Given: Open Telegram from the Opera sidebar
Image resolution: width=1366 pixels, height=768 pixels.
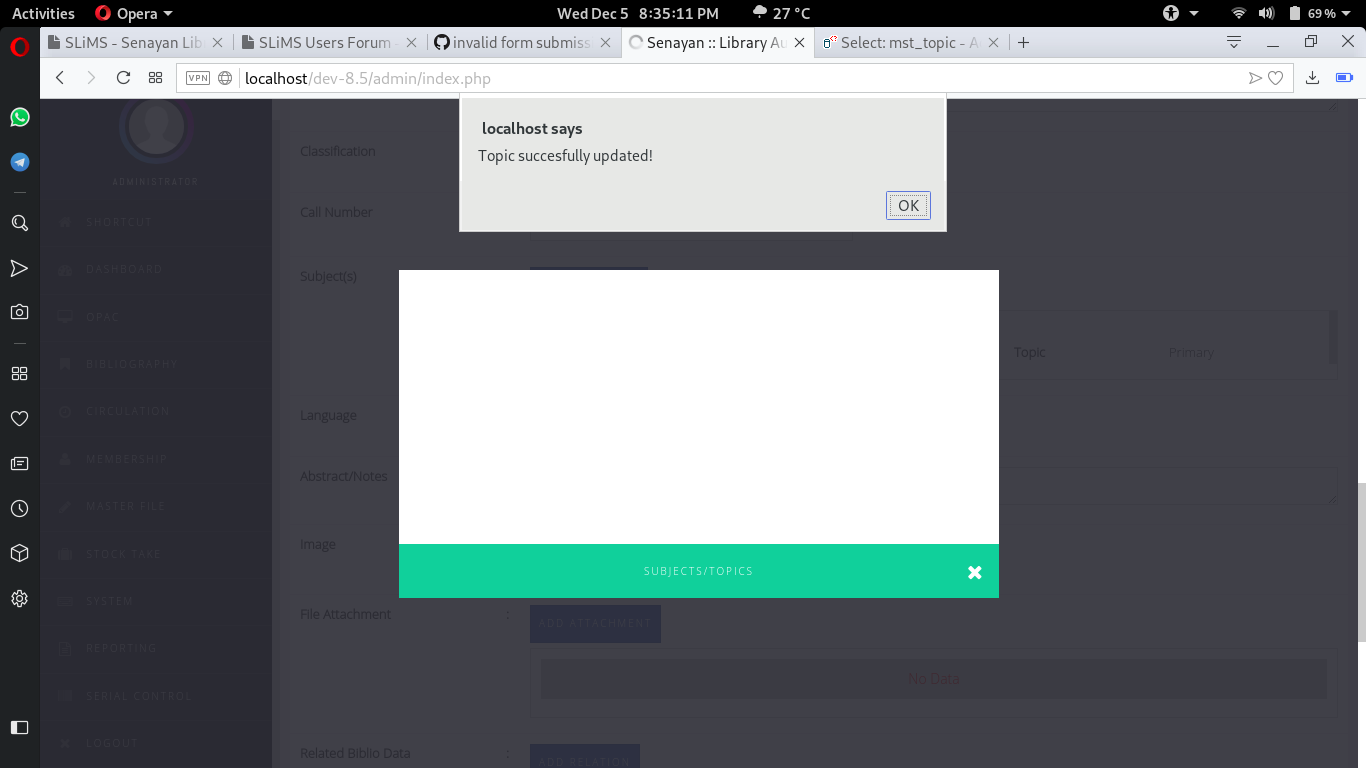Looking at the screenshot, I should click(19, 161).
